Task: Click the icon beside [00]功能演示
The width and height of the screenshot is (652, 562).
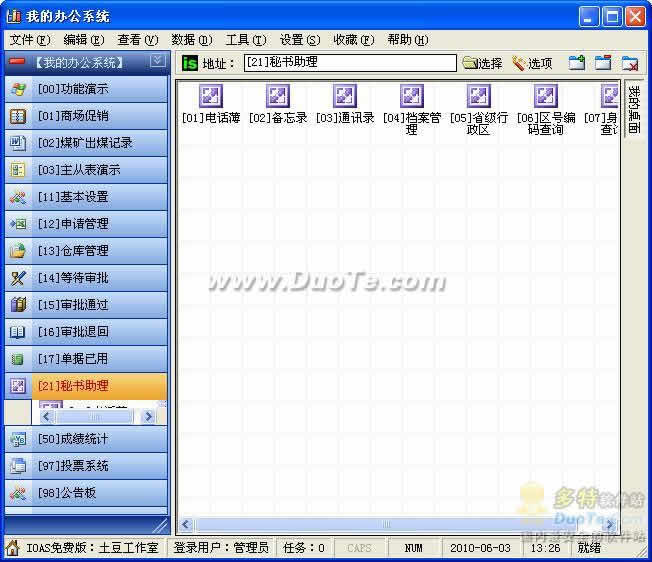Action: (x=18, y=89)
